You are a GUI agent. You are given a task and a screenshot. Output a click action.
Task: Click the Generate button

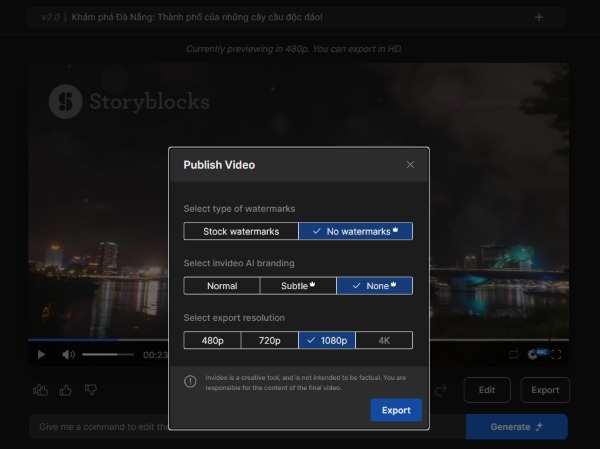pos(517,427)
